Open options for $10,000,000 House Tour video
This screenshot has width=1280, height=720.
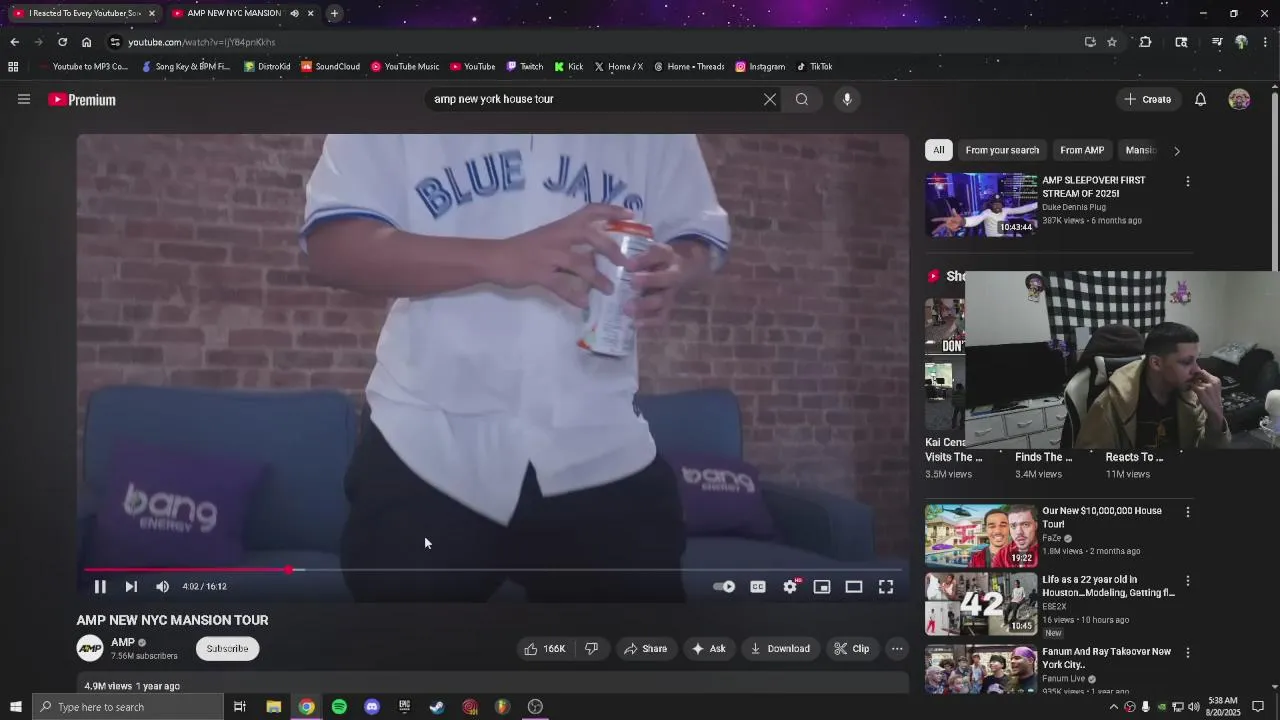click(x=1188, y=512)
